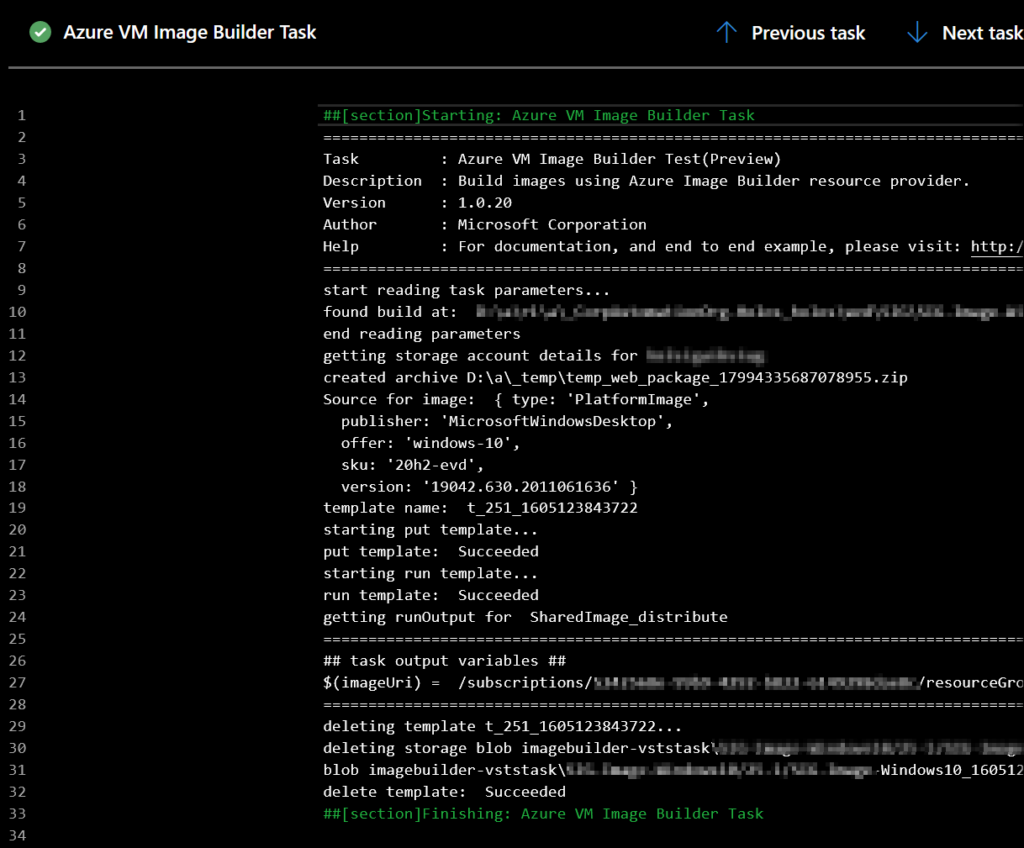Click the blue up arrow icon for Previous task
Image resolution: width=1024 pixels, height=848 pixels.
726,32
